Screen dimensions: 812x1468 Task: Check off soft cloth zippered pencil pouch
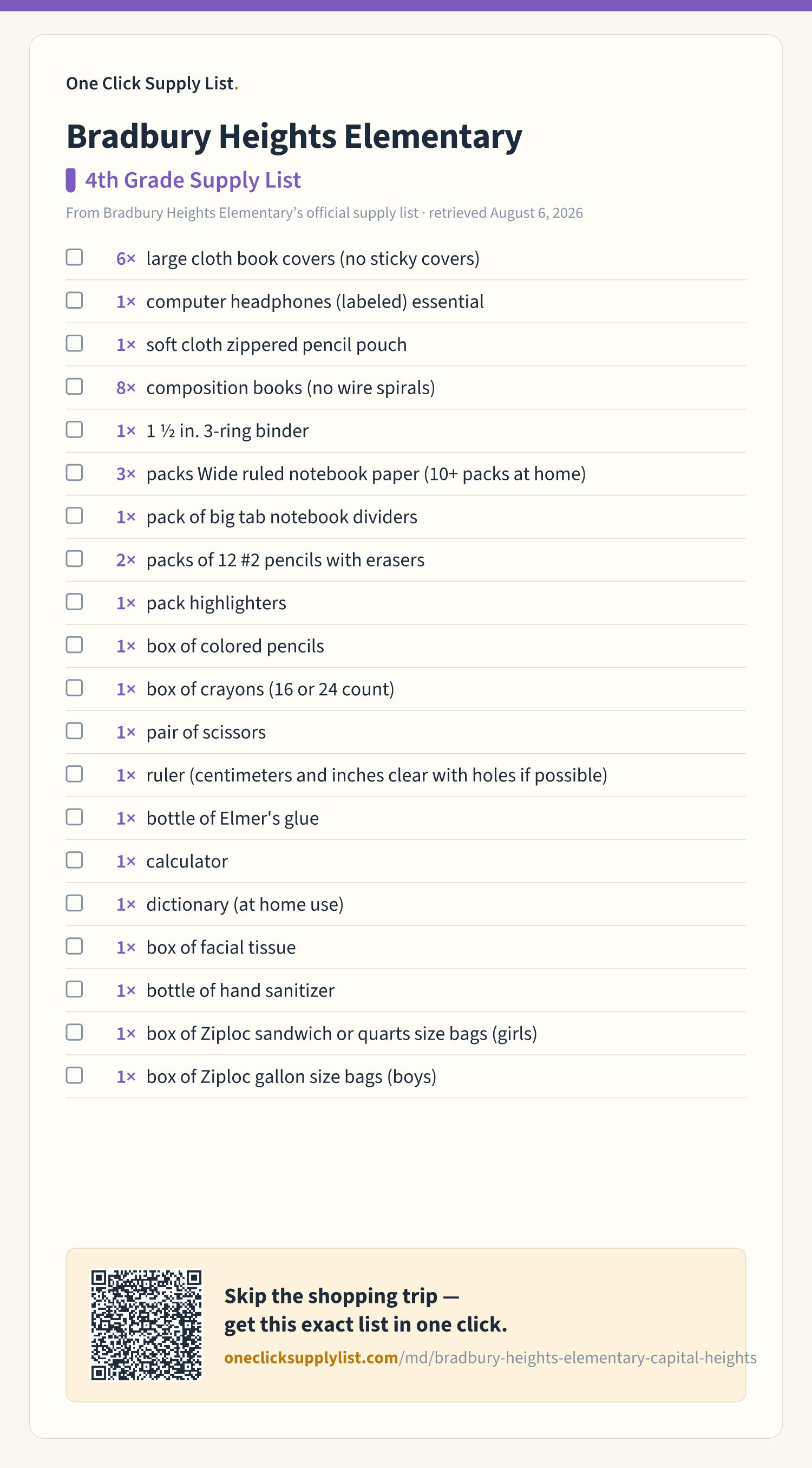(74, 344)
